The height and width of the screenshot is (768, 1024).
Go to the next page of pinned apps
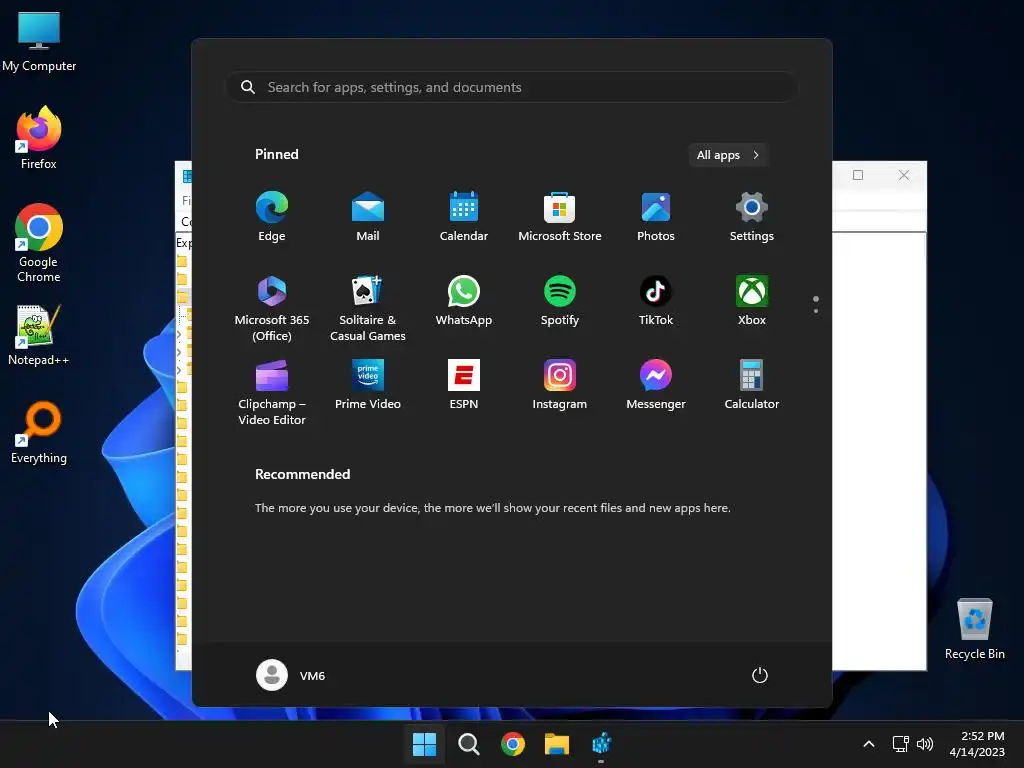click(x=816, y=311)
